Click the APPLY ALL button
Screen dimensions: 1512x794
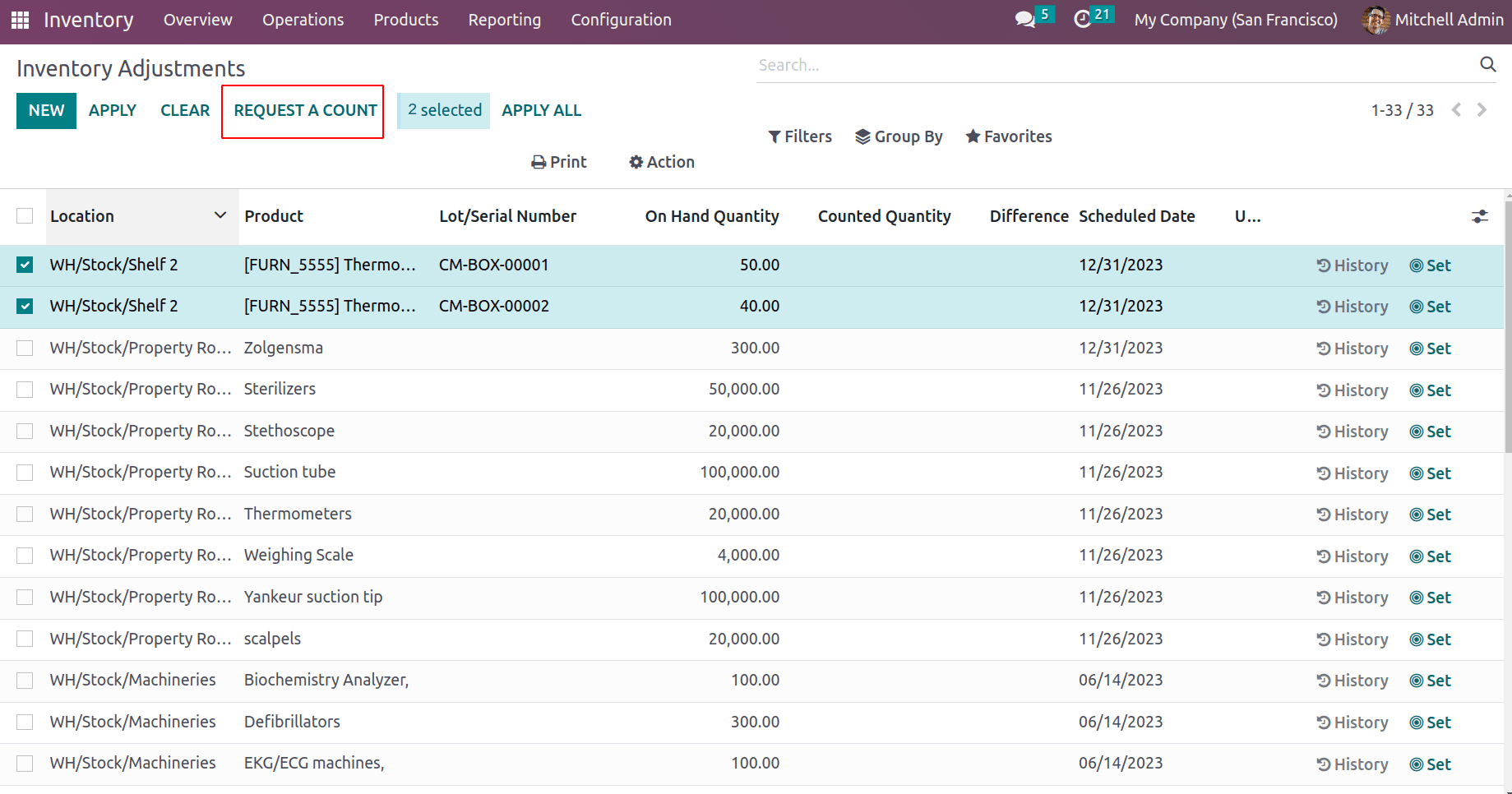541,110
